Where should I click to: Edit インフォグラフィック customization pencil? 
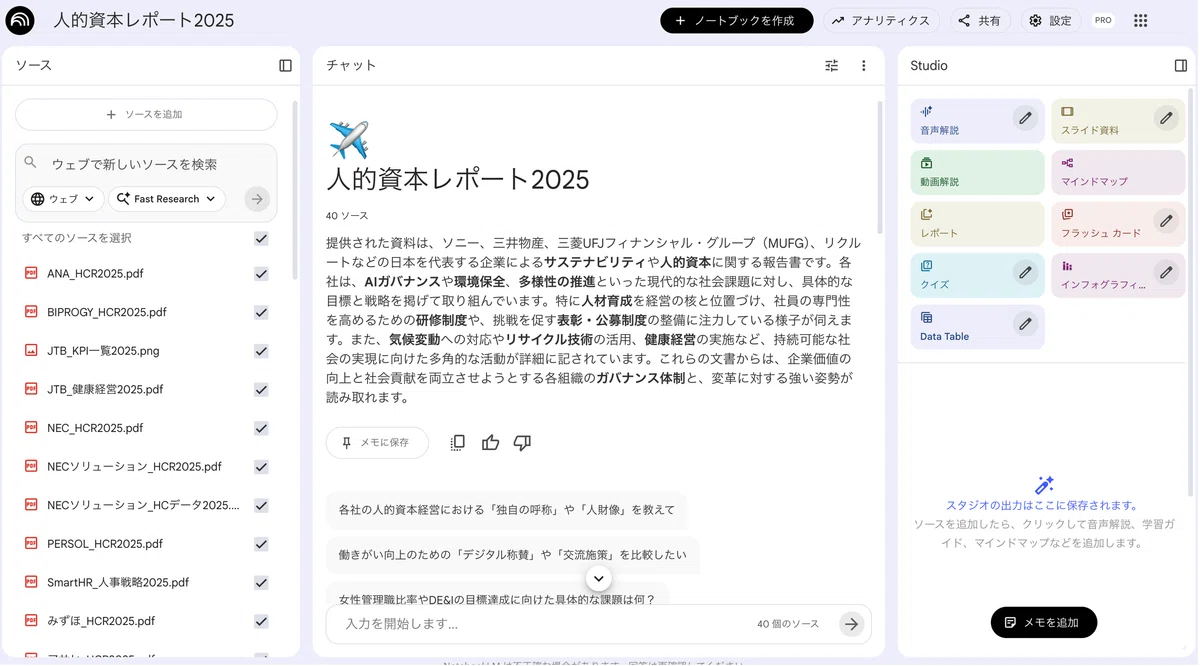[1166, 272]
